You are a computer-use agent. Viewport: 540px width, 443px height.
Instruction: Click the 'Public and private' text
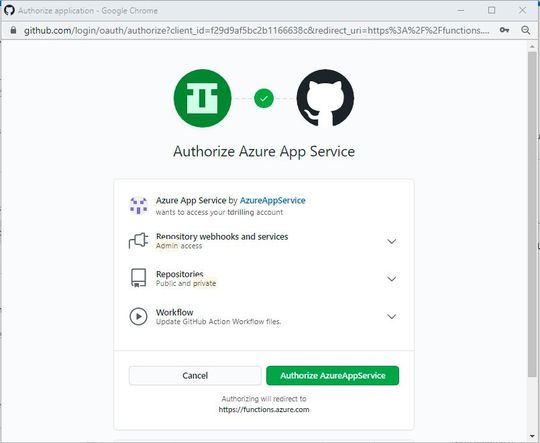click(x=186, y=284)
